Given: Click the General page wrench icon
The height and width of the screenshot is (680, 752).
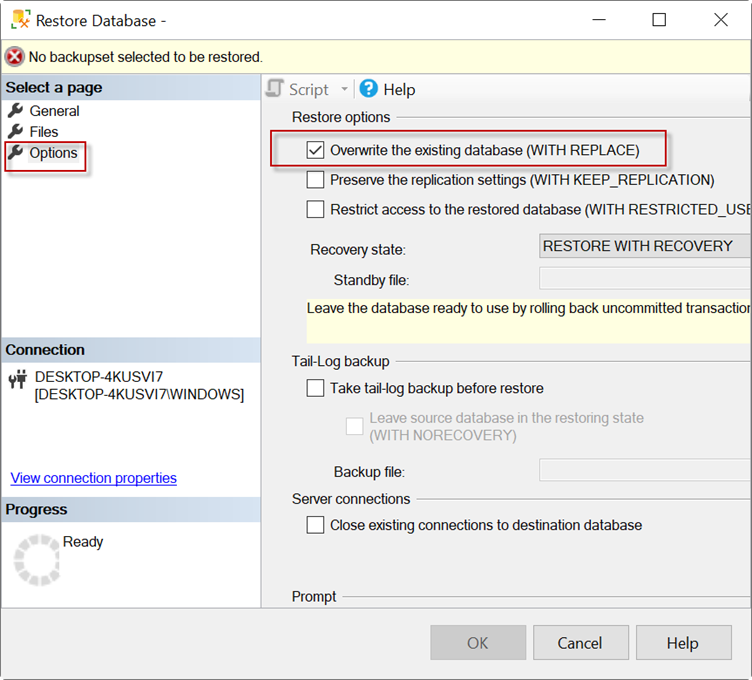Looking at the screenshot, I should coord(16,111).
